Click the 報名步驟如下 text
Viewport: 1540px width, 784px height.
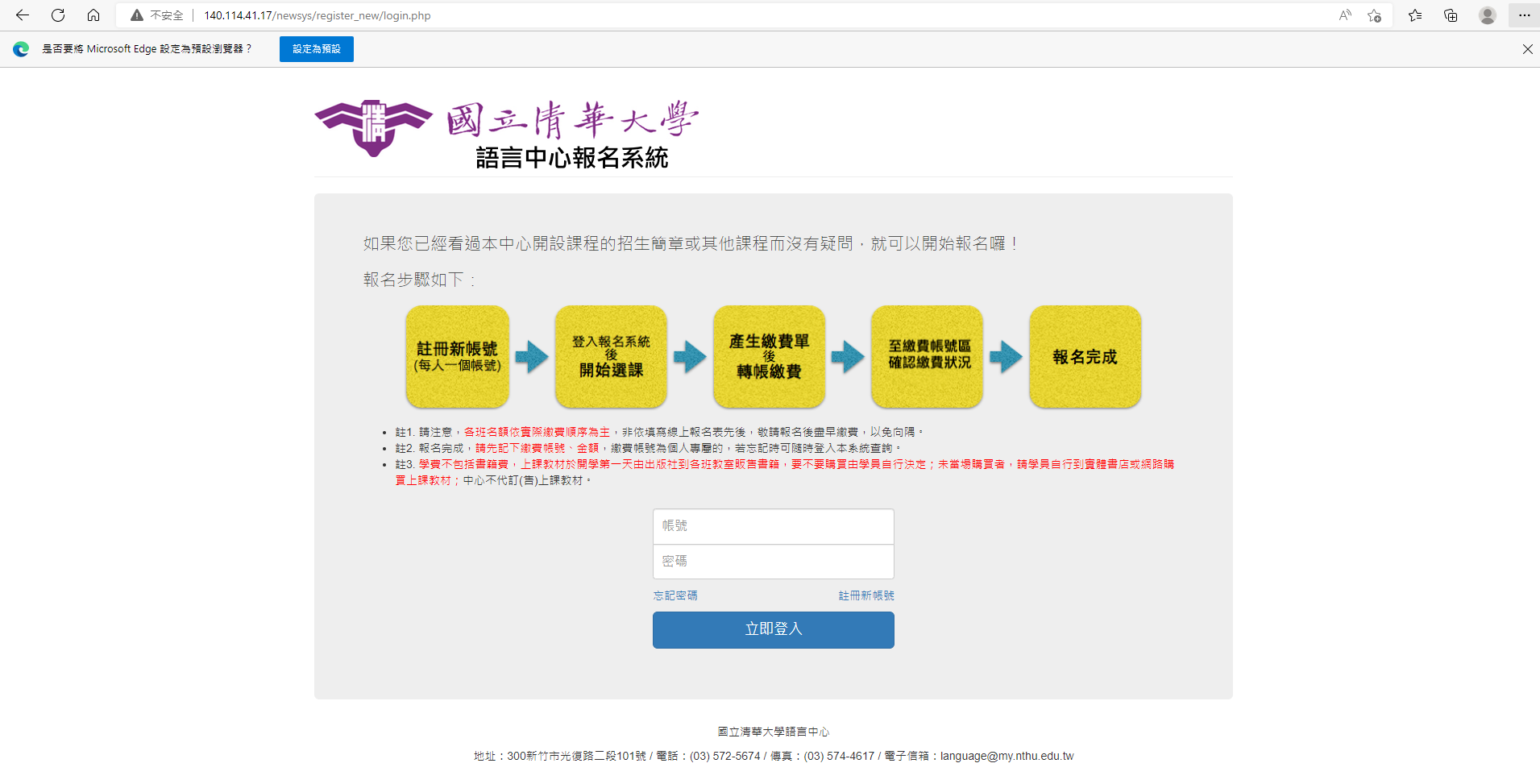point(419,280)
